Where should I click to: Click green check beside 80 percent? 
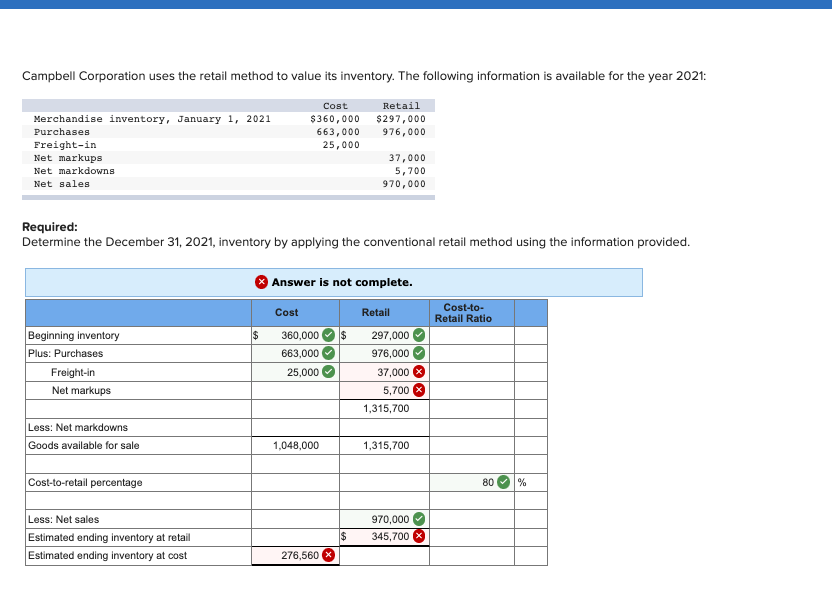tap(504, 482)
